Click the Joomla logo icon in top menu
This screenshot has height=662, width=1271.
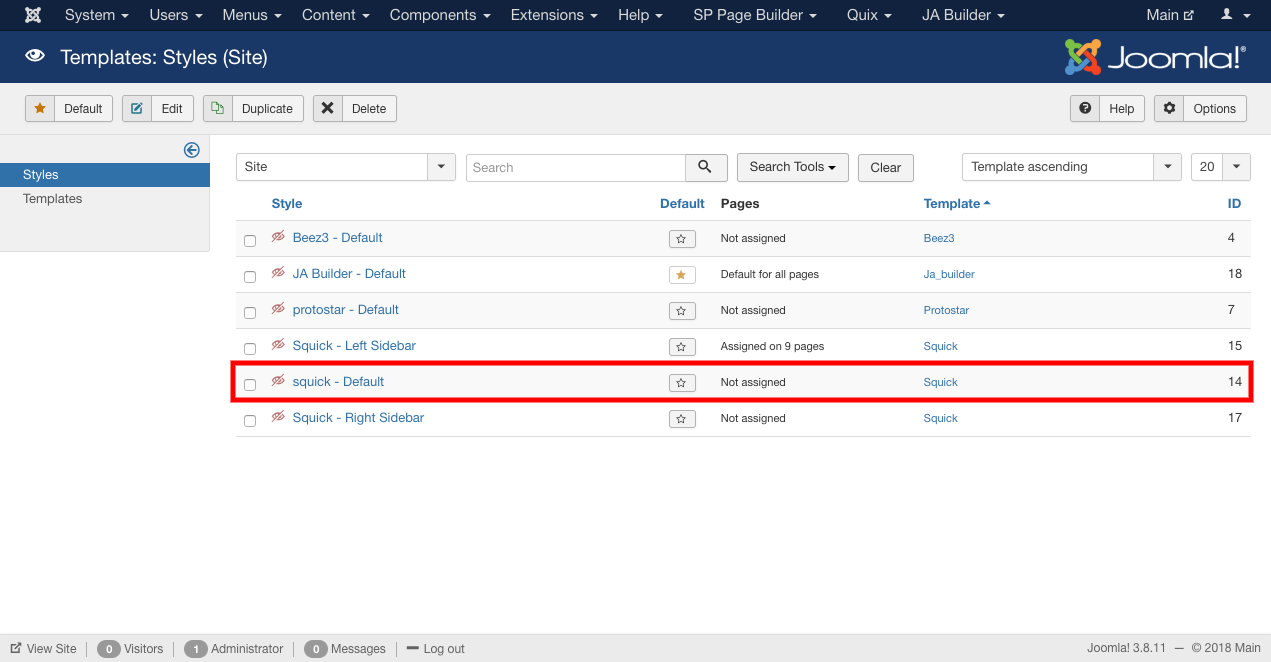(x=33, y=15)
